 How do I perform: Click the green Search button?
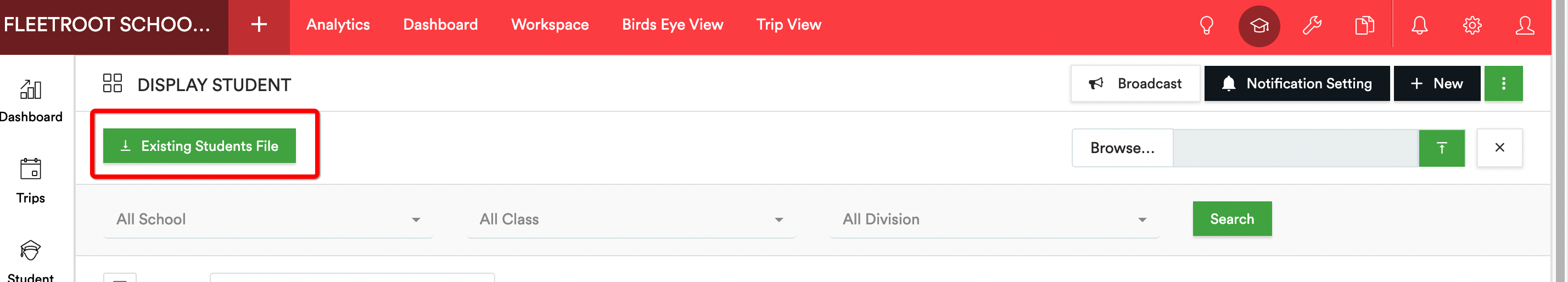pyautogui.click(x=1232, y=219)
